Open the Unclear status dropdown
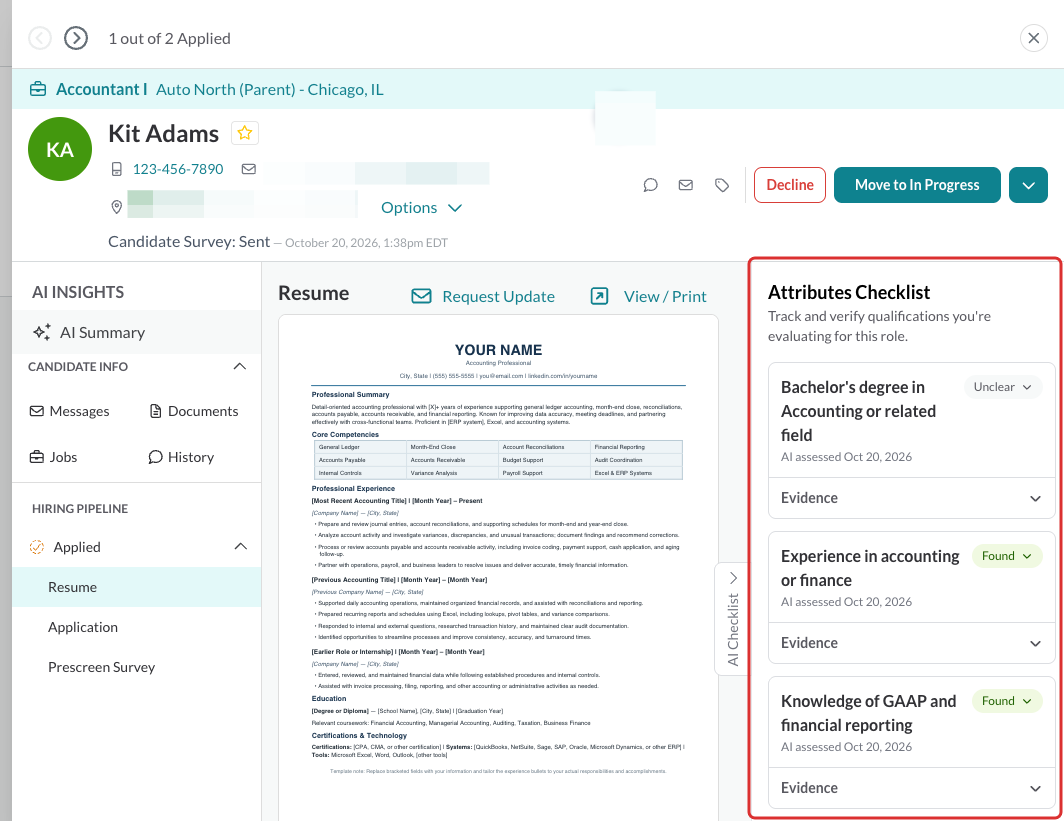This screenshot has height=821, width=1064. pyautogui.click(x=1002, y=387)
